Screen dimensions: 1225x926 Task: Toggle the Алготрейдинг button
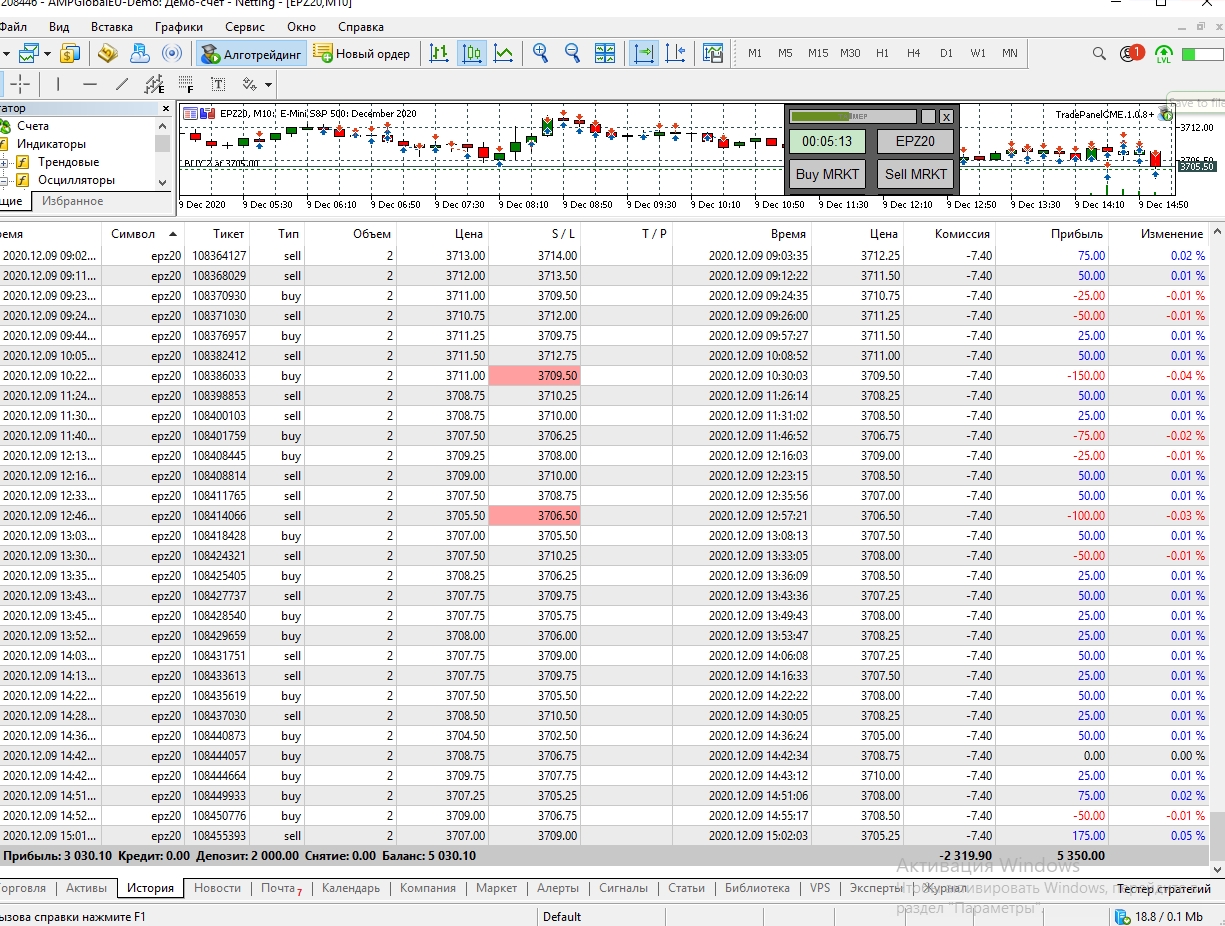click(x=250, y=54)
